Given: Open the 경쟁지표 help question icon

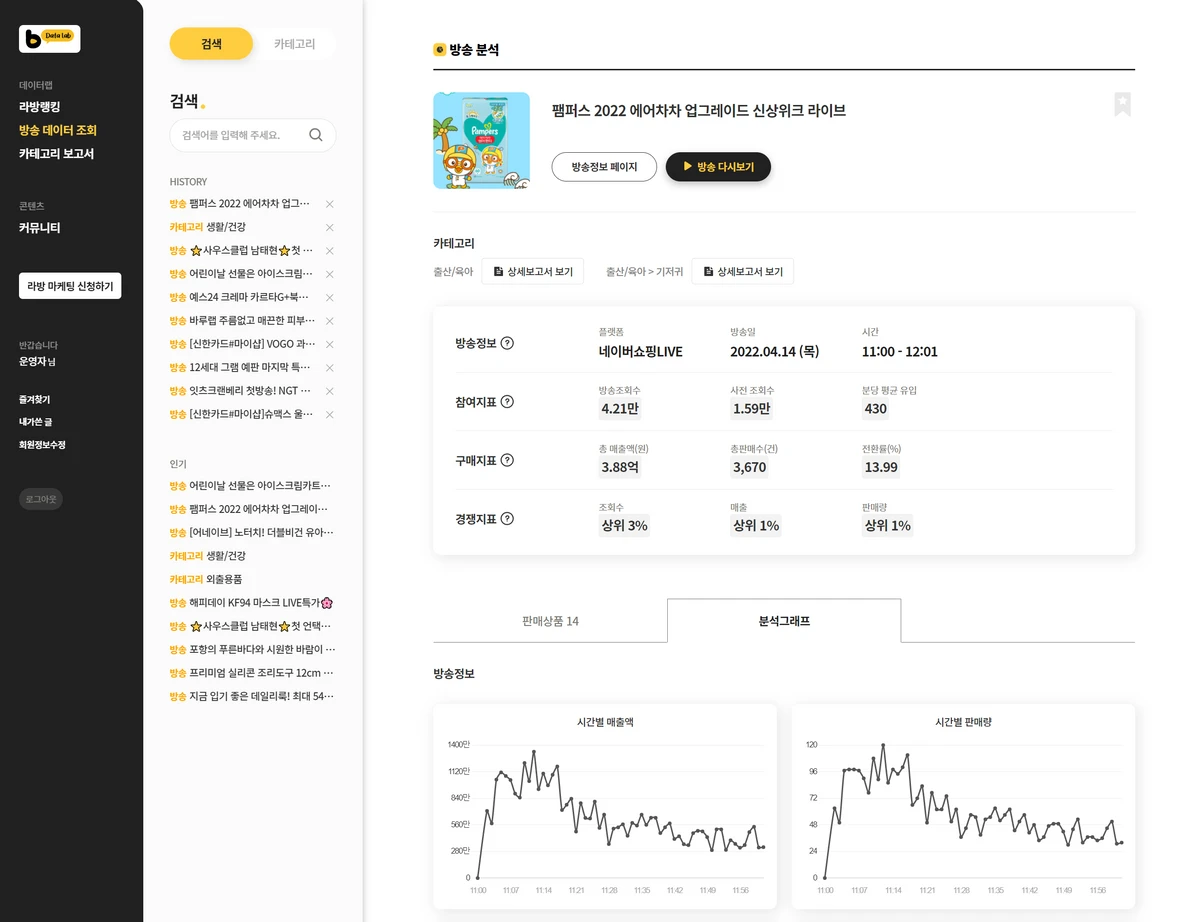Looking at the screenshot, I should click(x=507, y=519).
